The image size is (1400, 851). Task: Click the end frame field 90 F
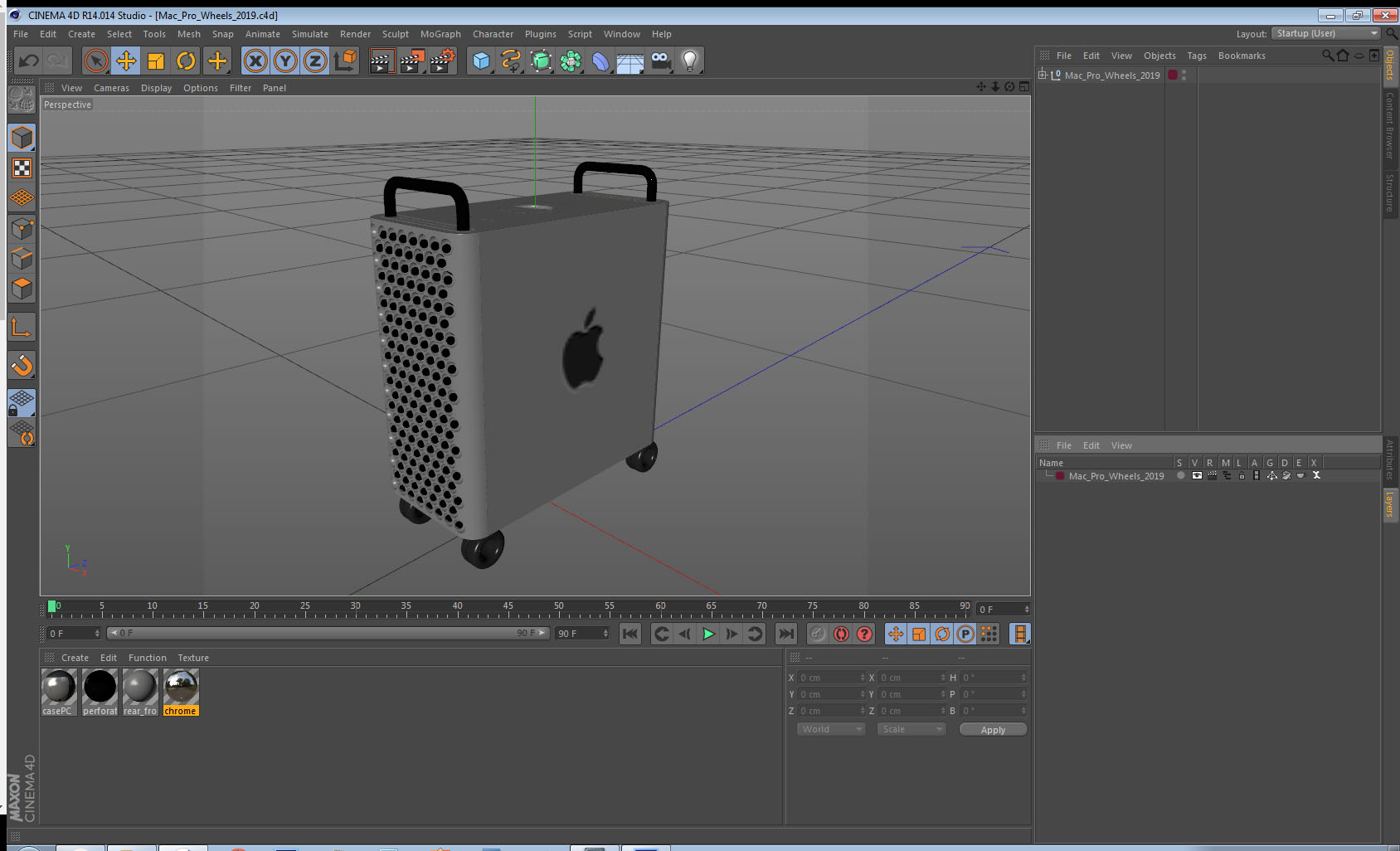coord(581,633)
